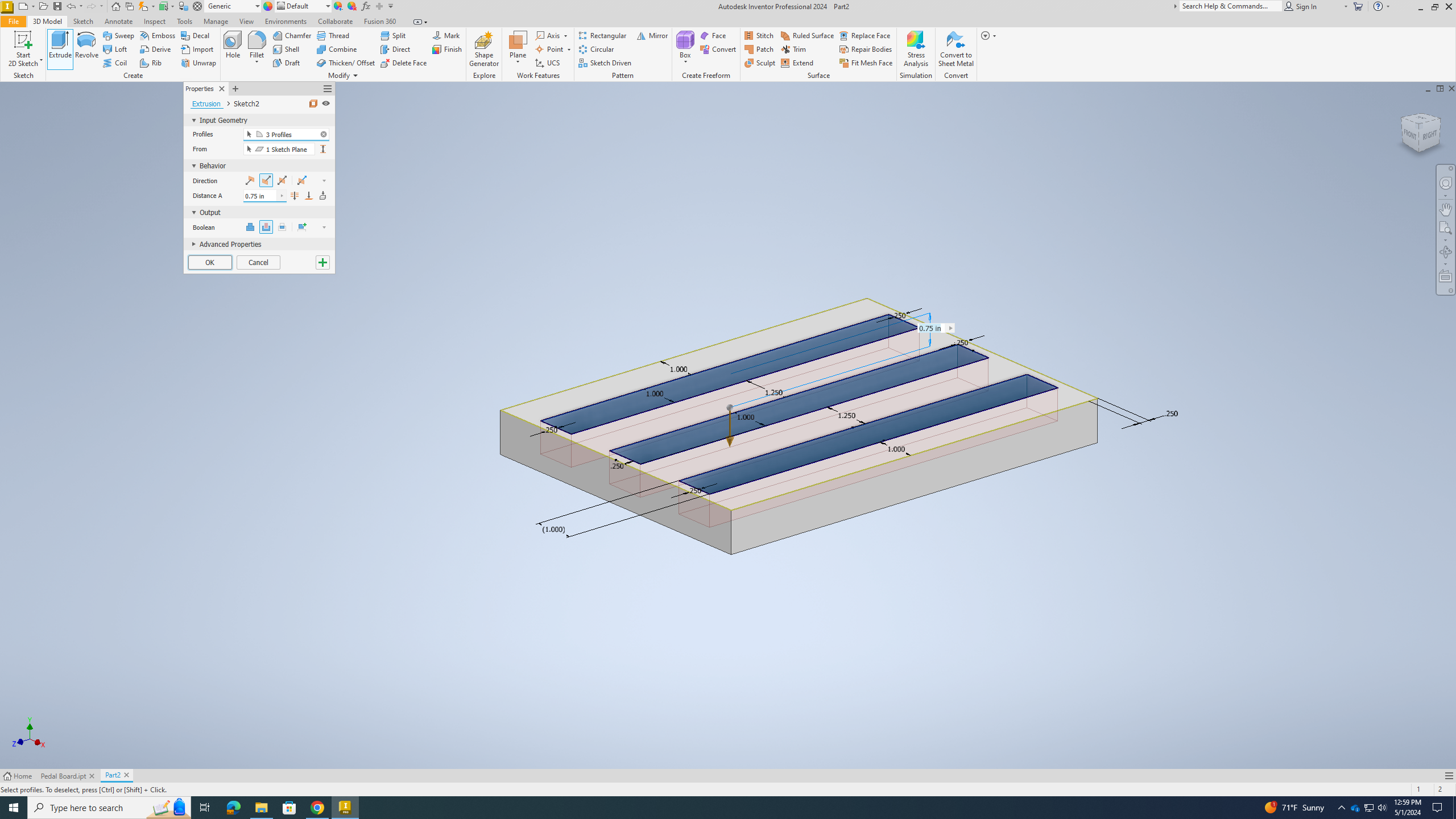Click the Ruled Surface tool

tap(807, 35)
